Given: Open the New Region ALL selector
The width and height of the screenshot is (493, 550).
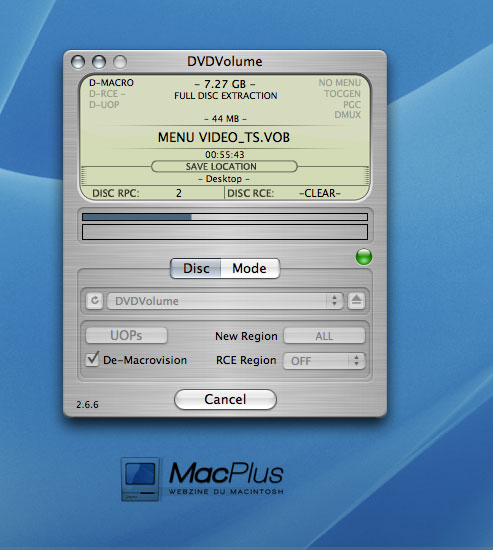Looking at the screenshot, I should (324, 336).
